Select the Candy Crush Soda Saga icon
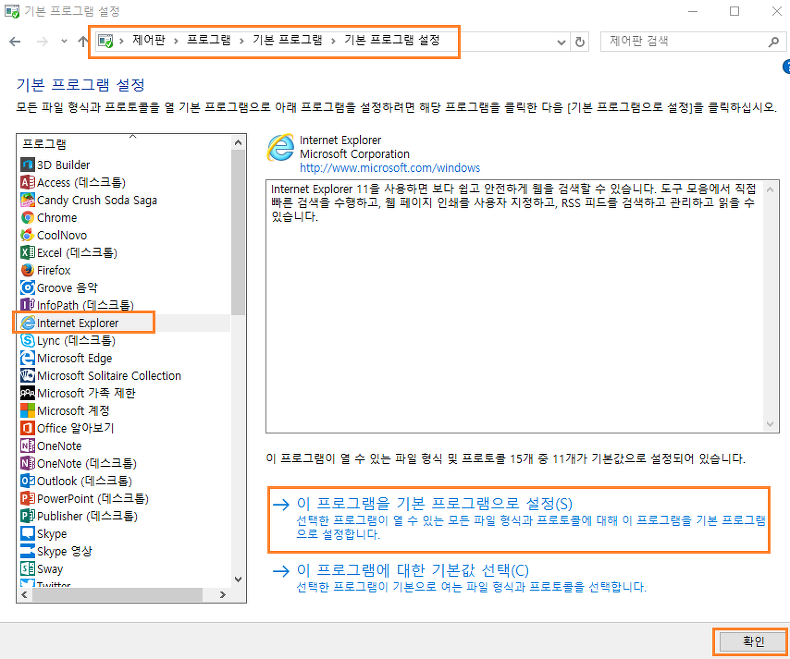The width and height of the screenshot is (790, 659). pyautogui.click(x=27, y=200)
